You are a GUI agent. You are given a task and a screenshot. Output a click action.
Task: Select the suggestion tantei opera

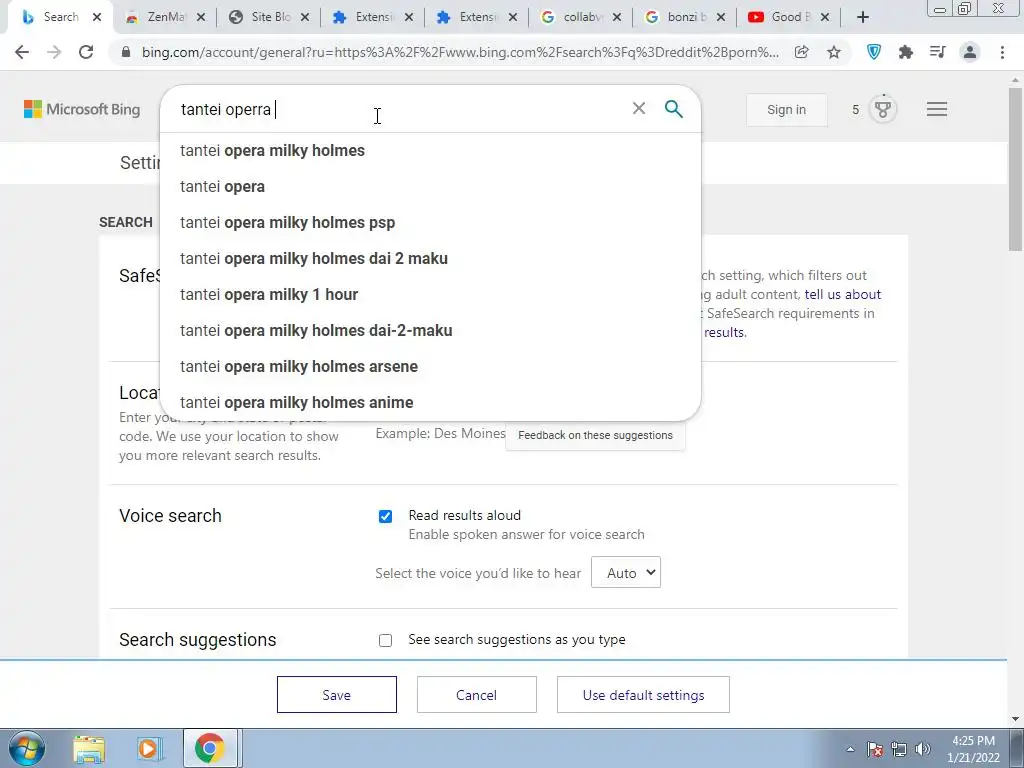(430, 186)
